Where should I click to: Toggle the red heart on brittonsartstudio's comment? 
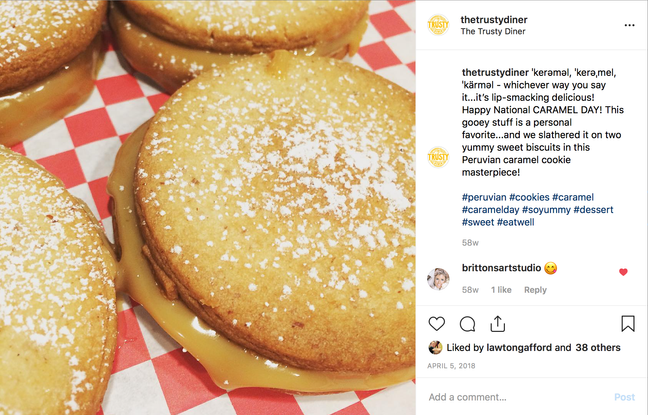[x=623, y=272]
